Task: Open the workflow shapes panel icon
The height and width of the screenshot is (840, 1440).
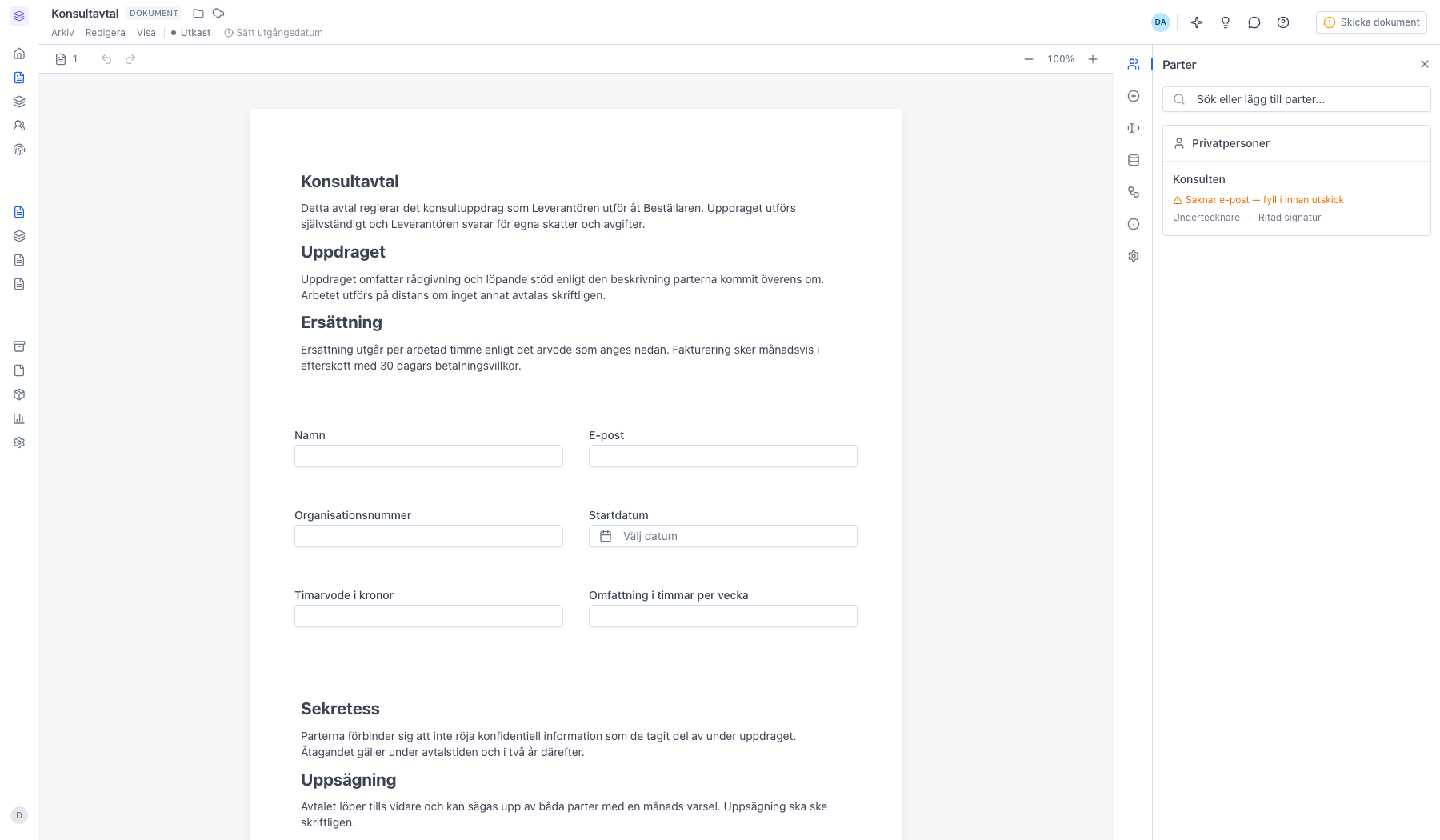Action: tap(1134, 192)
